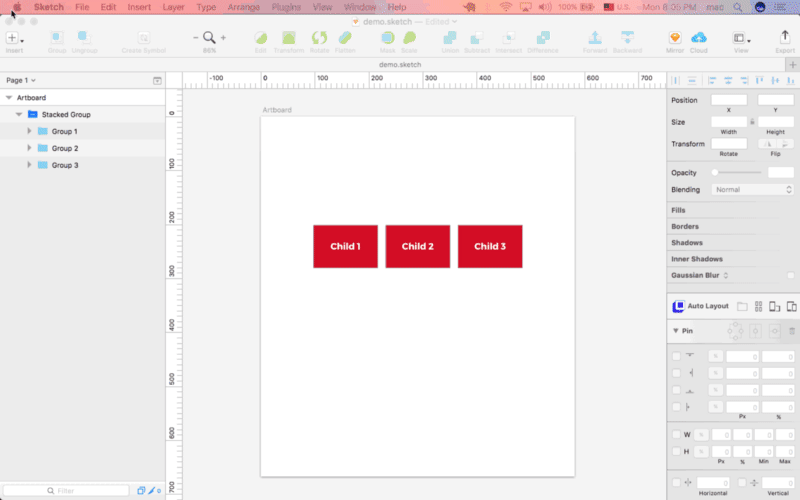Collapse the Pin section
The width and height of the screenshot is (800, 500).
(x=676, y=331)
